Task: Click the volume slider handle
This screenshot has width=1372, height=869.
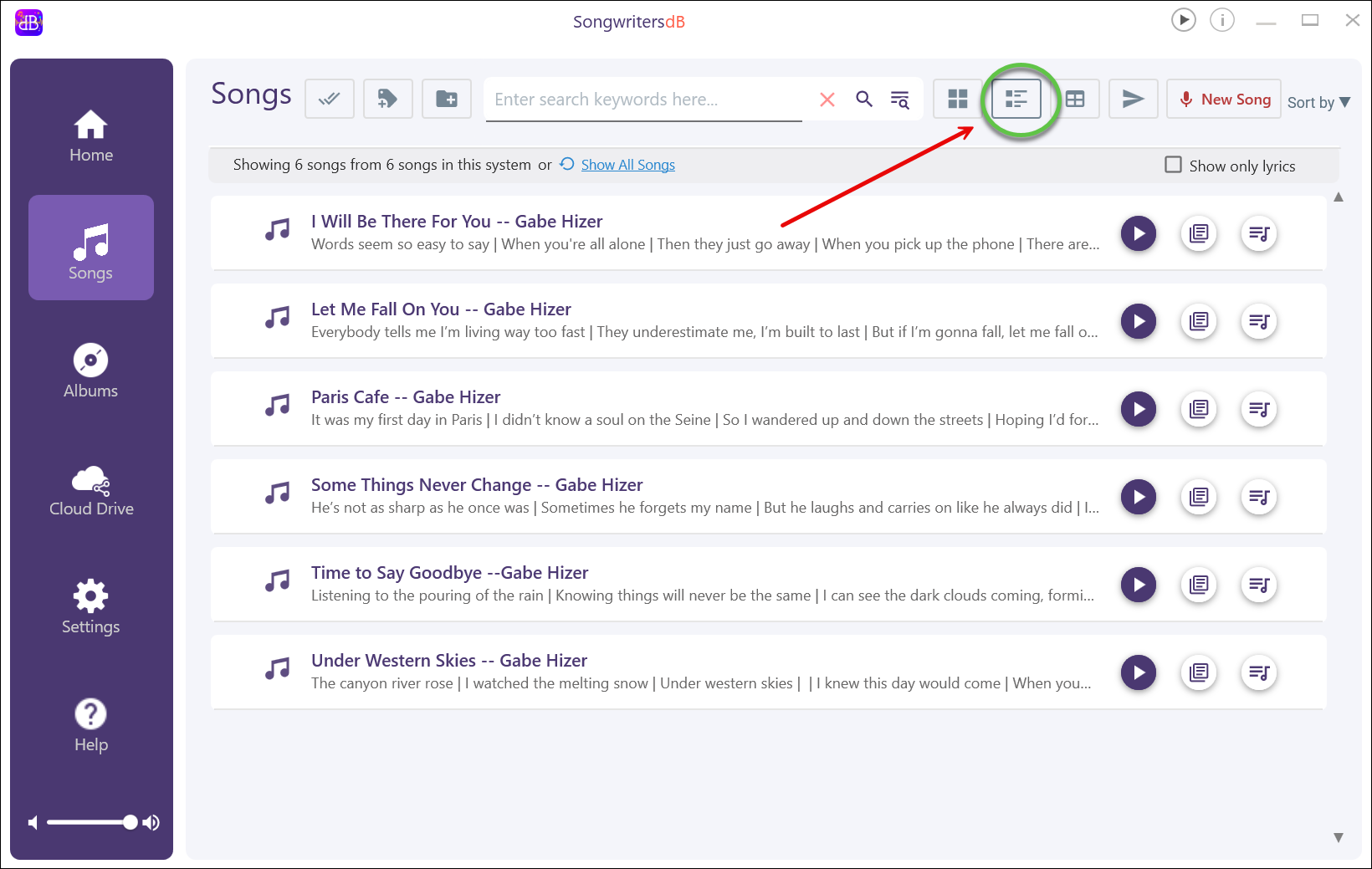Action: [130, 822]
